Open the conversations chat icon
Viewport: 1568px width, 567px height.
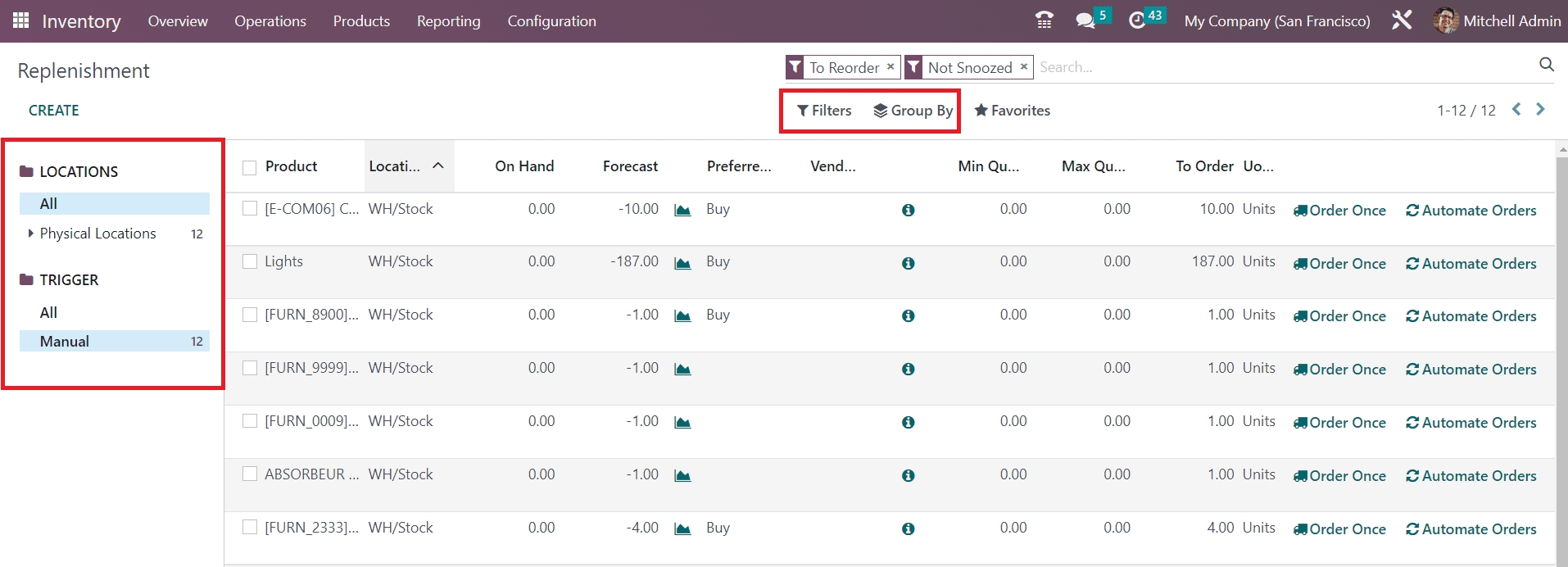(1085, 20)
